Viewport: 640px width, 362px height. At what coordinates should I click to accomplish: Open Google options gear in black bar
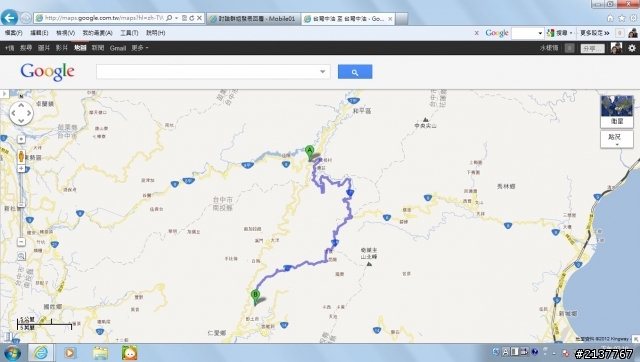point(632,48)
